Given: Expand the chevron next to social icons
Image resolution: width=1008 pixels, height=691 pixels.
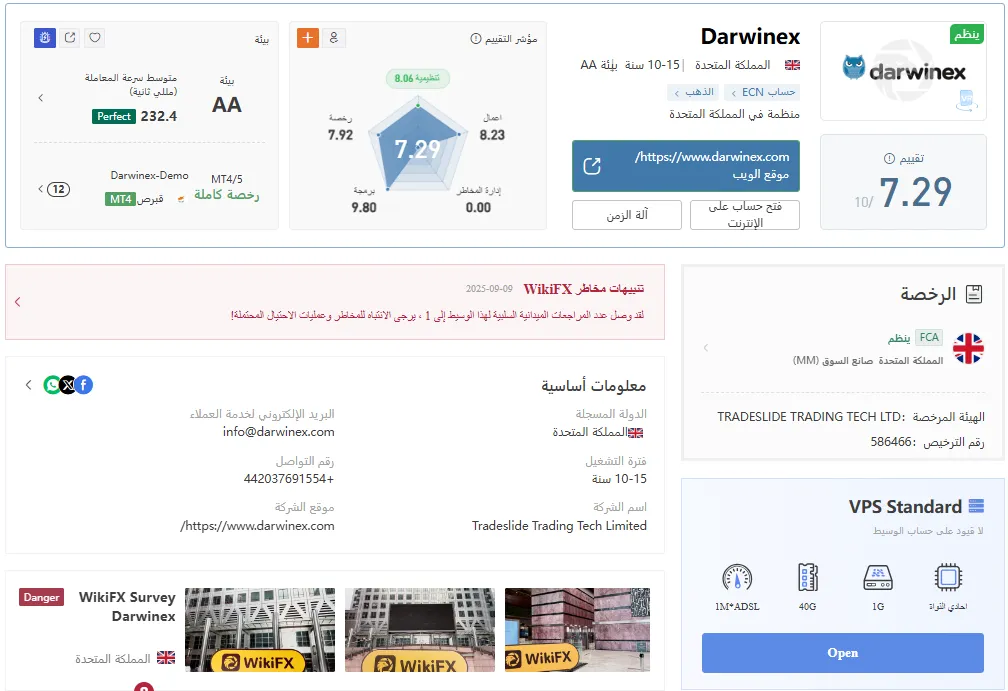Looking at the screenshot, I should (x=28, y=385).
